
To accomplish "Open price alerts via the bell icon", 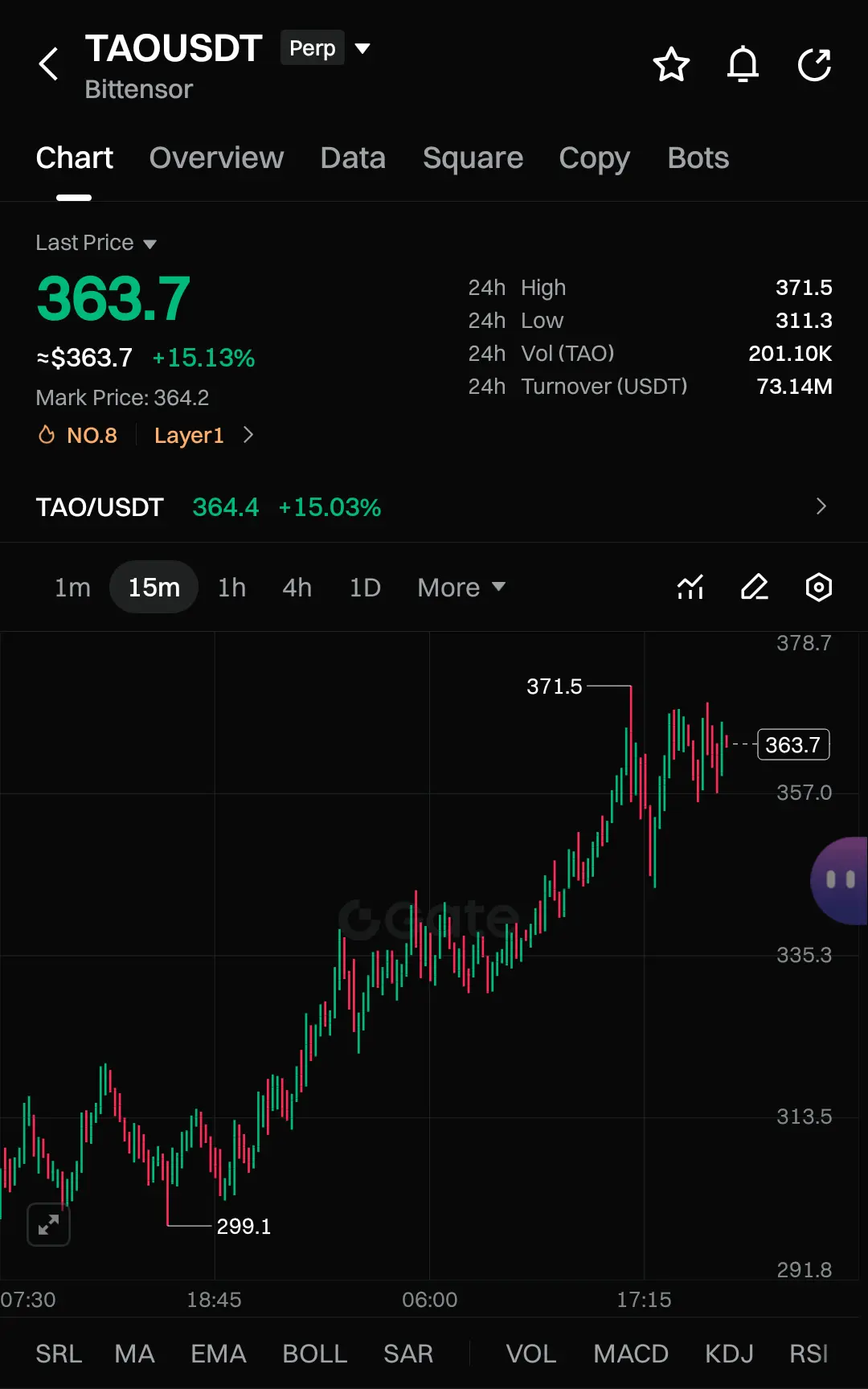I will 743,64.
